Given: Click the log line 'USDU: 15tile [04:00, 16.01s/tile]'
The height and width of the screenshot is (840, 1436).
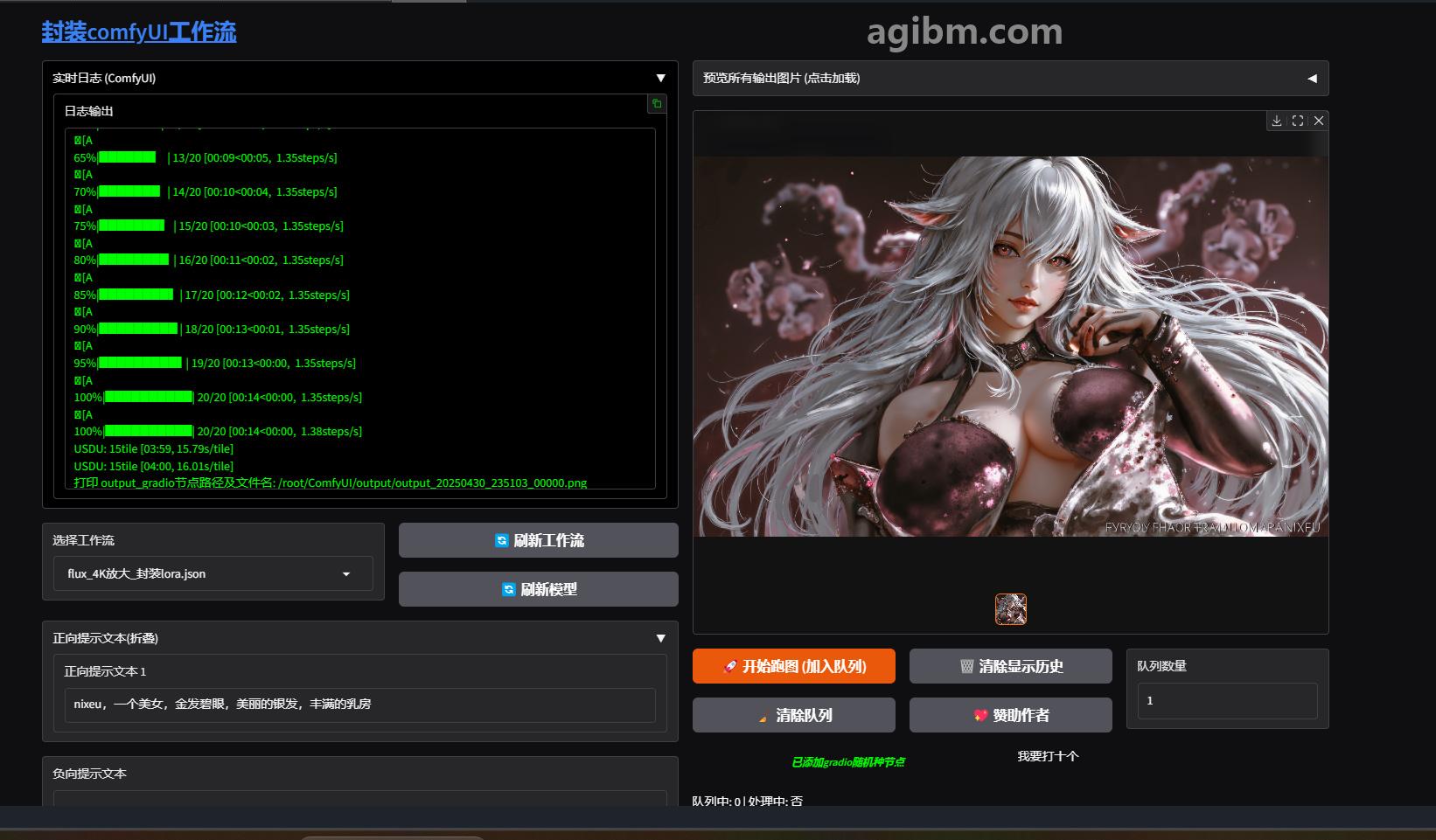Looking at the screenshot, I should click(x=154, y=466).
